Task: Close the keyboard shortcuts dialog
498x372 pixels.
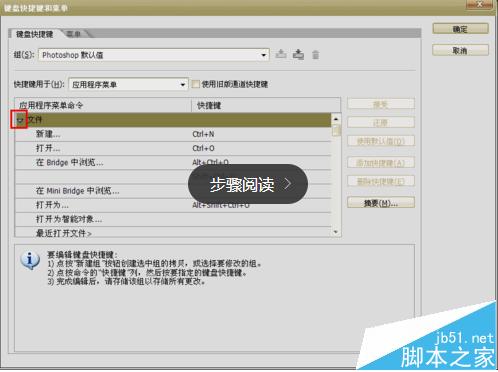Action: click(479, 4)
